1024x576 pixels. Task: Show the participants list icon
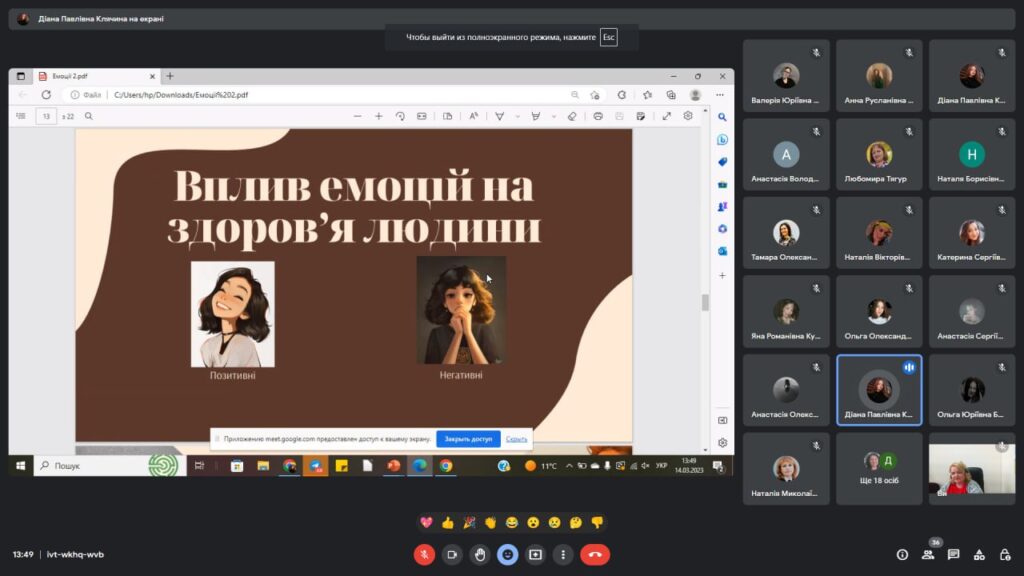pos(928,554)
